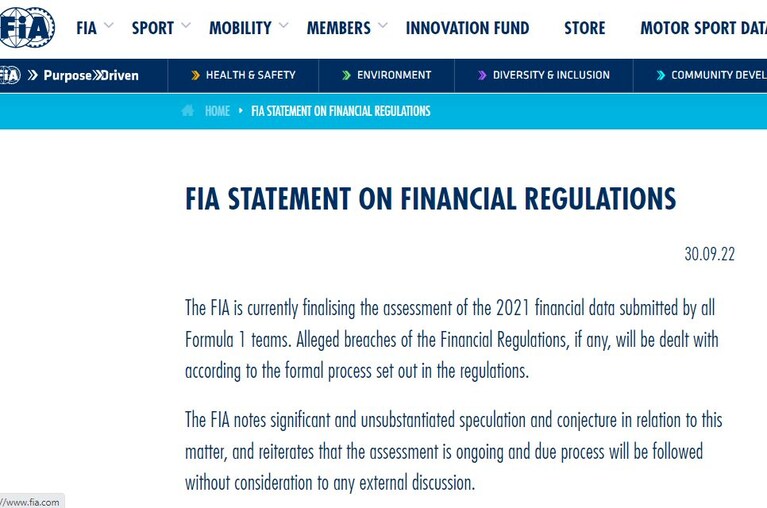
Task: Click the yellow Health & Safety chevron icon
Action: click(196, 75)
